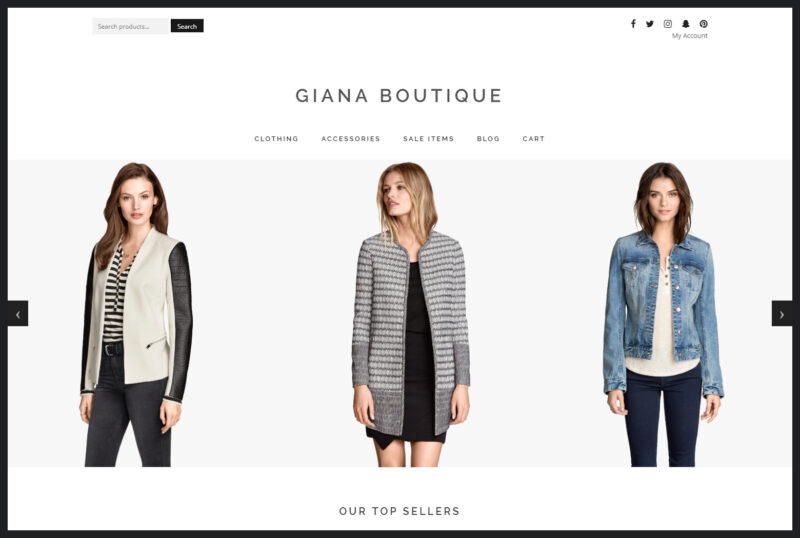
Task: Open the Clothing menu
Action: point(276,139)
